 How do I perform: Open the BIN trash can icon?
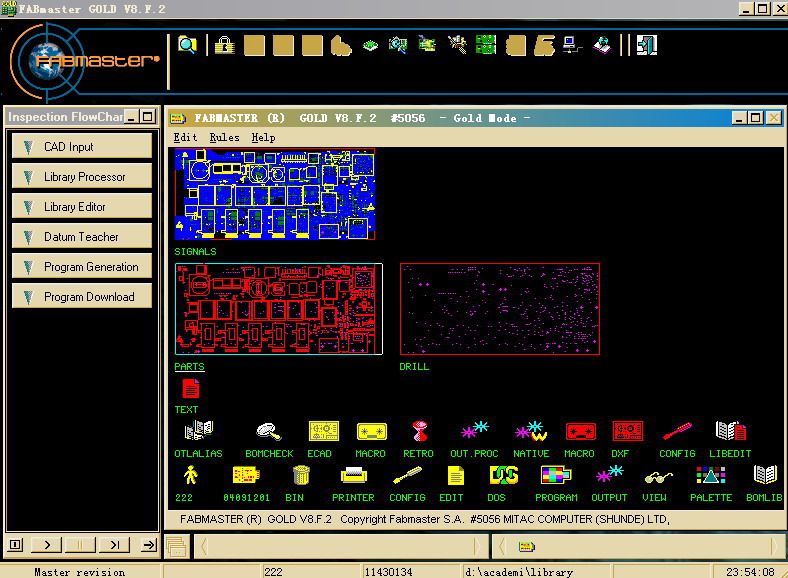301,475
